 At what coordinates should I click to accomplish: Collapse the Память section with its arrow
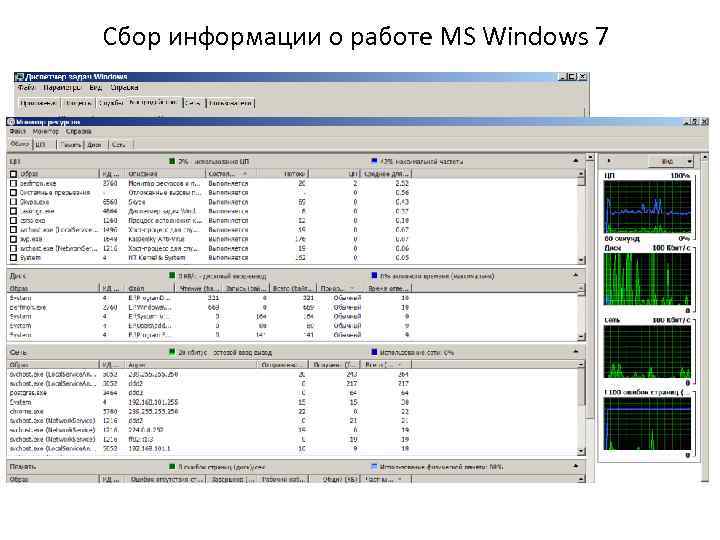pyautogui.click(x=576, y=466)
